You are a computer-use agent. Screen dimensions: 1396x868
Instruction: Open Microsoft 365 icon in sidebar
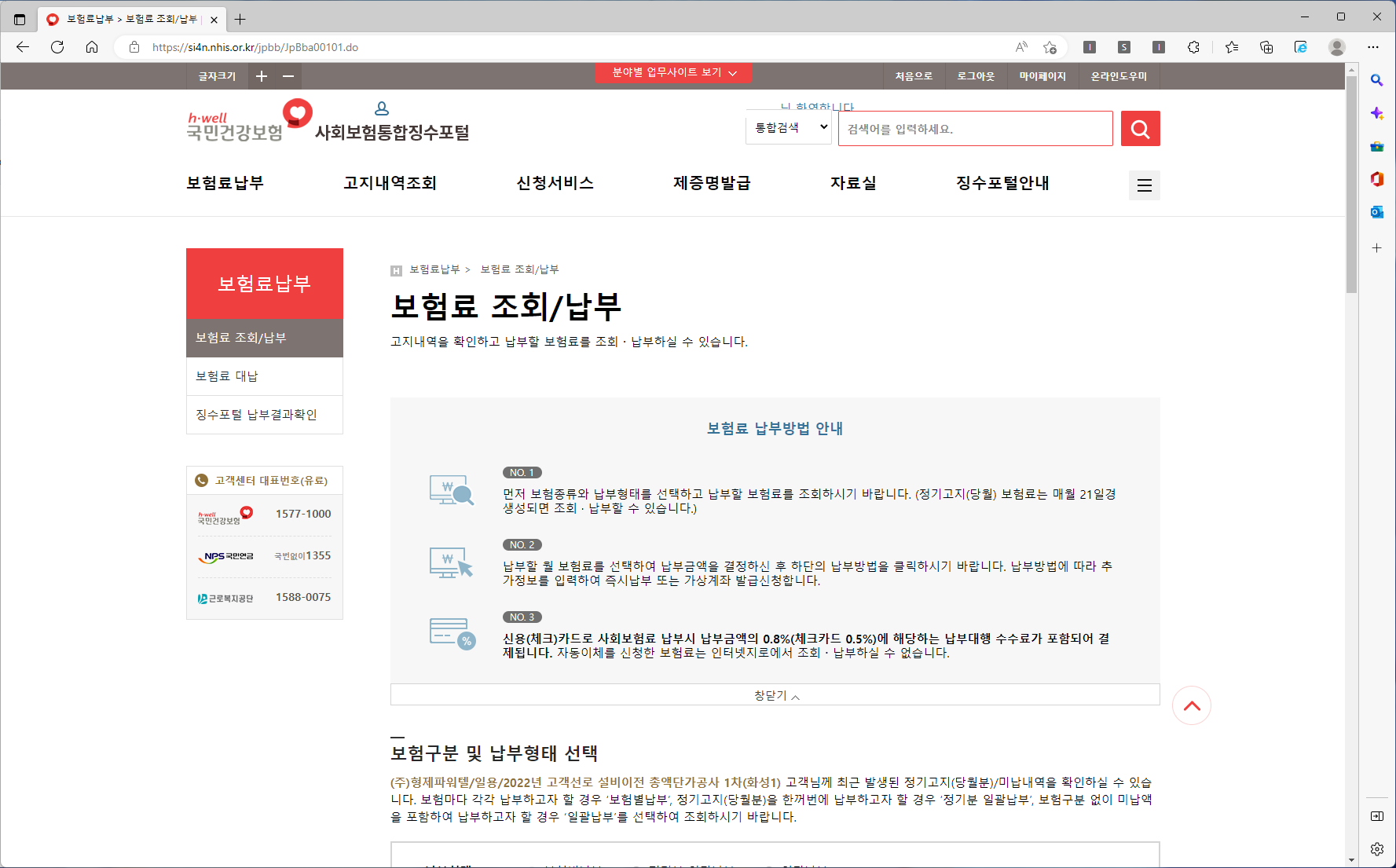click(x=1377, y=179)
